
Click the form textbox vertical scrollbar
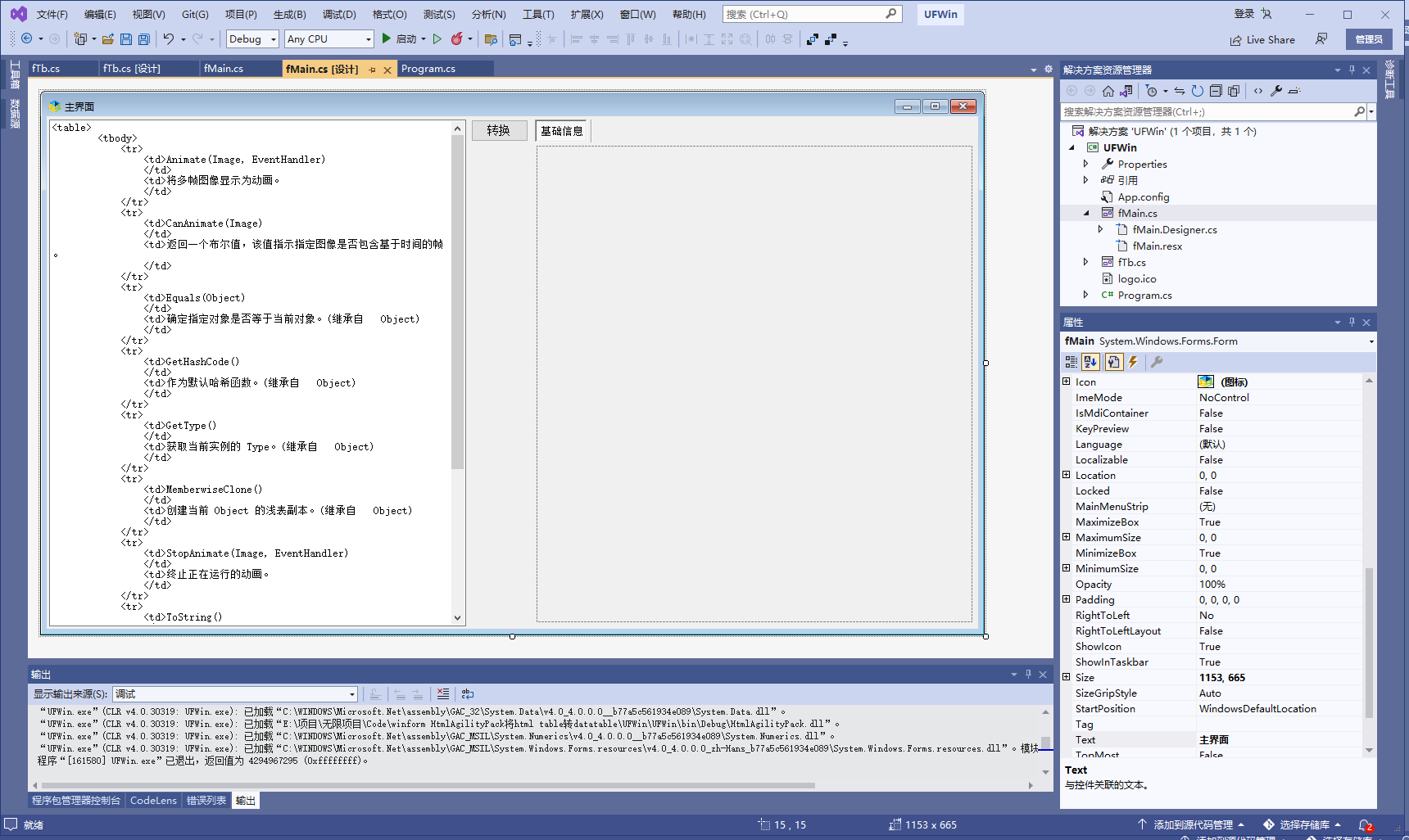[x=458, y=373]
